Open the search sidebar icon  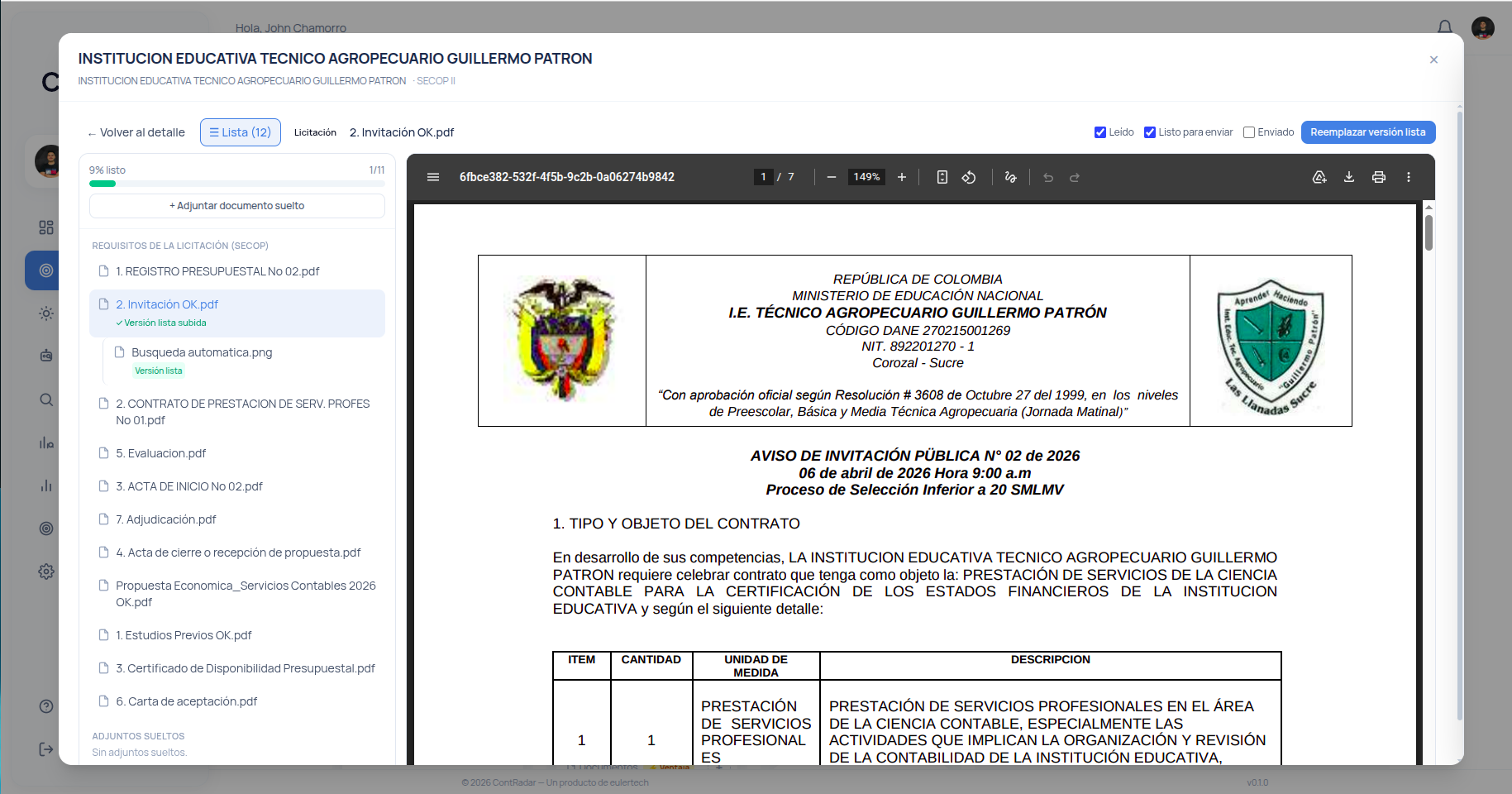coord(46,399)
